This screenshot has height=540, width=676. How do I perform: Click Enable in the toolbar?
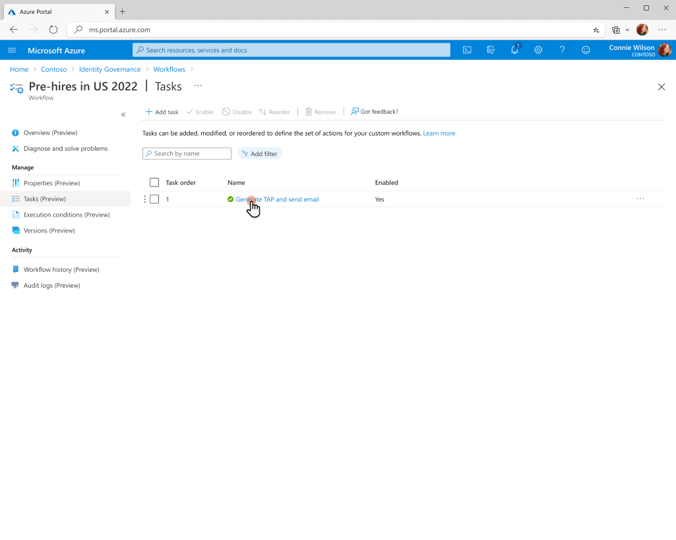(x=200, y=112)
